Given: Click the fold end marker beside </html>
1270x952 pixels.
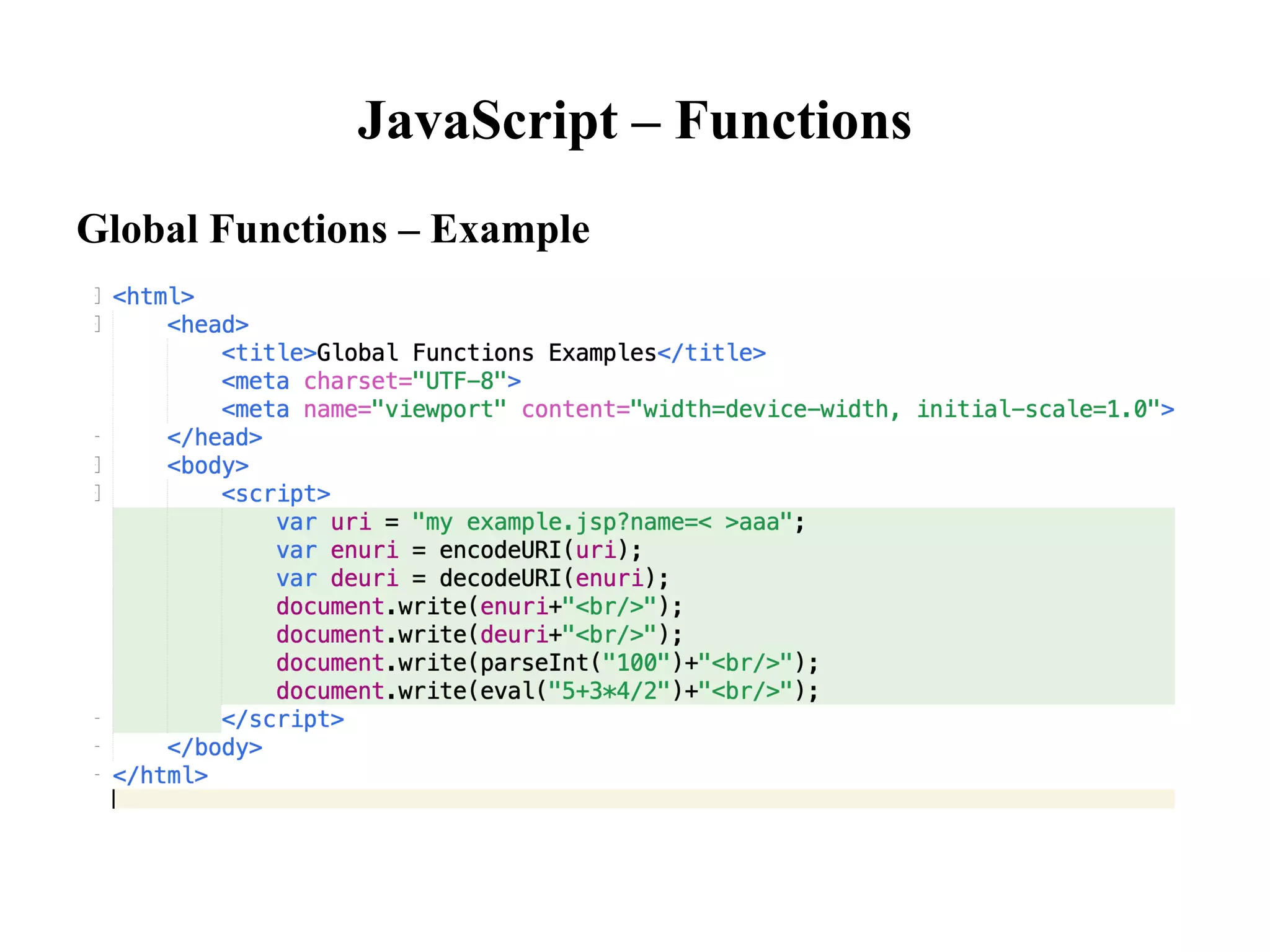Looking at the screenshot, I should (97, 775).
